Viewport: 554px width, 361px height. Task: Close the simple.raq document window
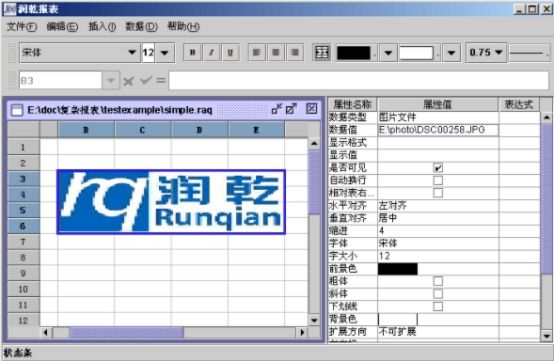[311, 109]
